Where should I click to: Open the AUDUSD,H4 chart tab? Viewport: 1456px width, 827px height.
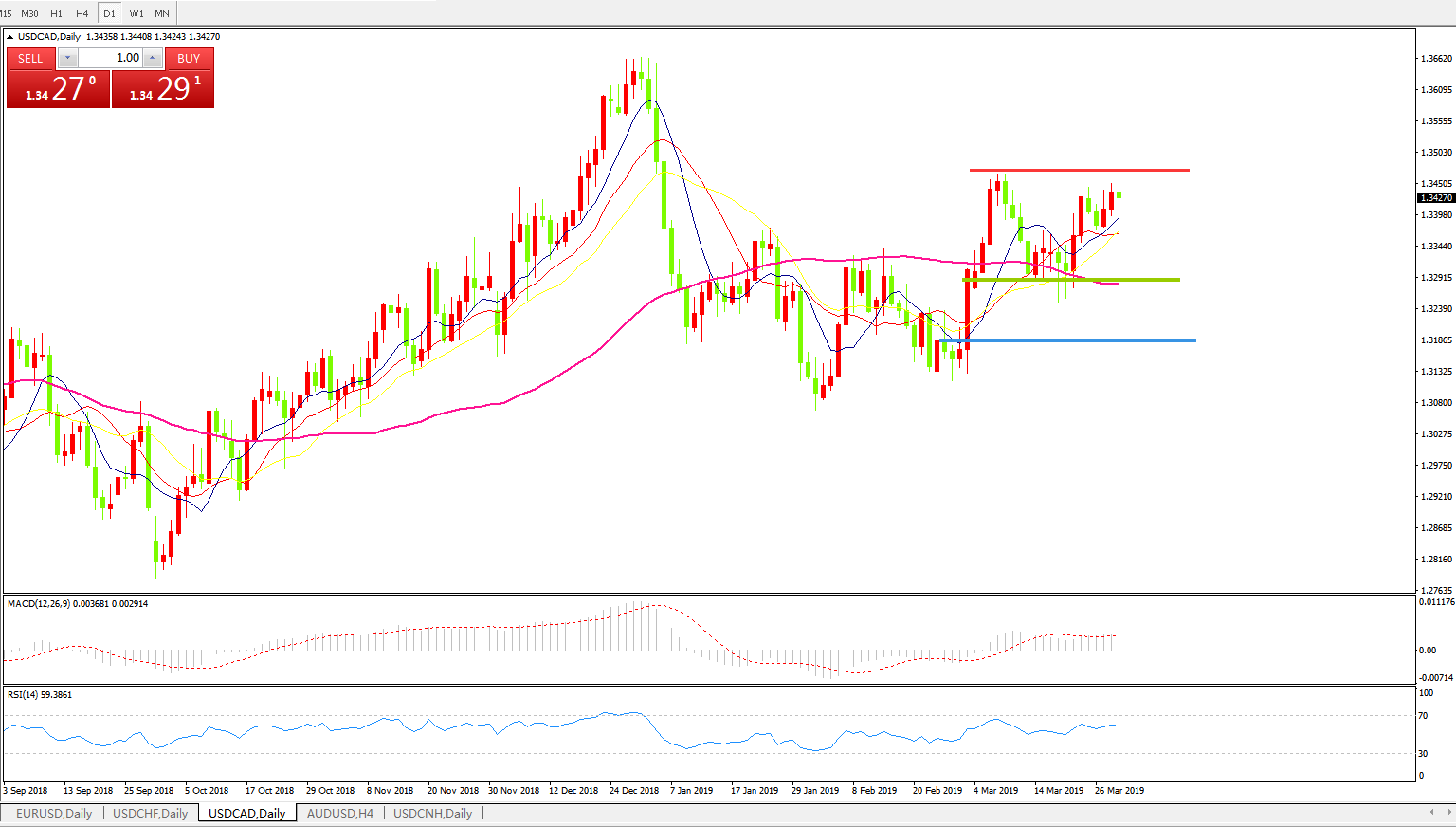click(339, 814)
